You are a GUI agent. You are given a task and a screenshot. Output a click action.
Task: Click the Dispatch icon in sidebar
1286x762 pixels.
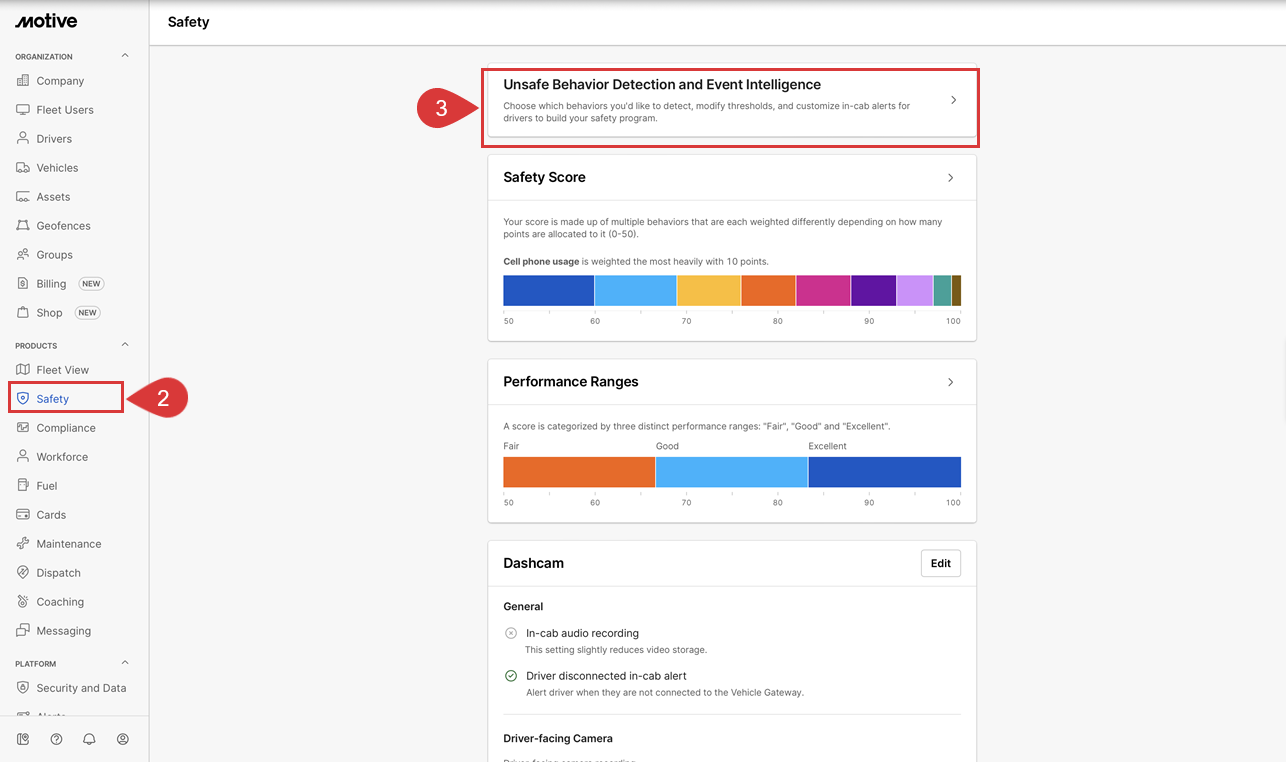coord(23,573)
